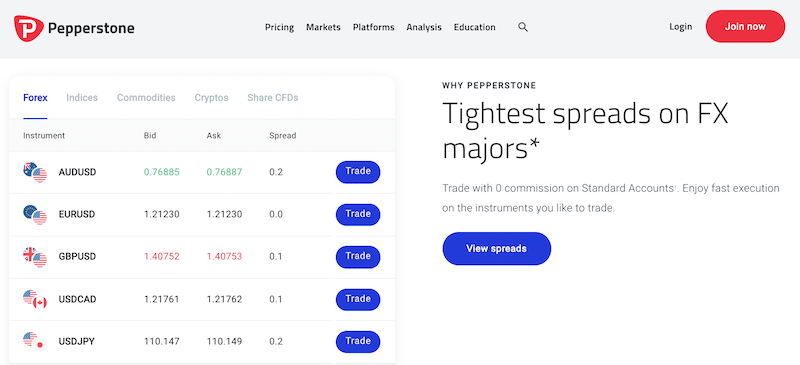Click the USDJPY bid price 110.147
This screenshot has width=800, height=365.
click(162, 342)
